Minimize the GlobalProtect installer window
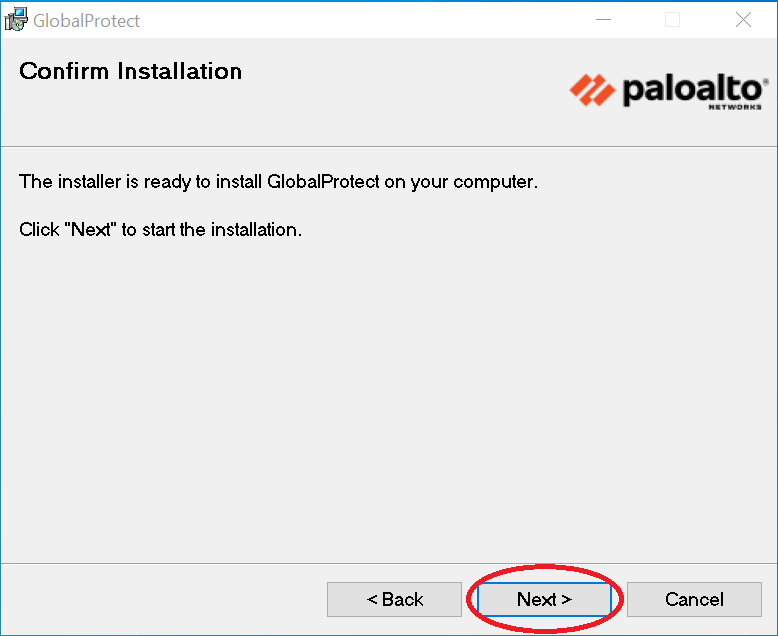 point(601,20)
